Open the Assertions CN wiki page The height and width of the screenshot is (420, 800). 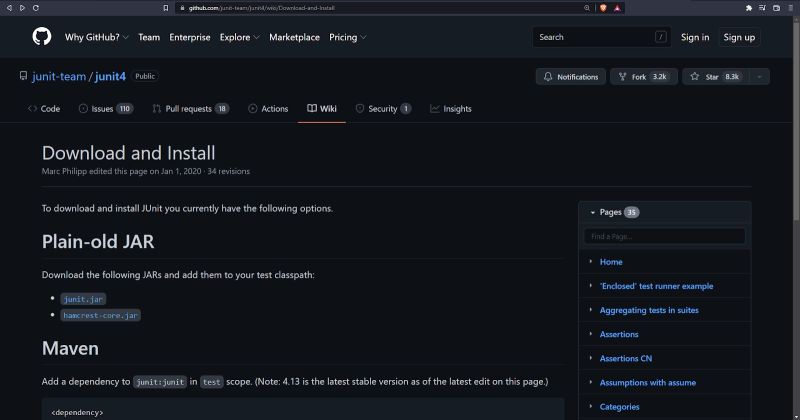(x=626, y=358)
